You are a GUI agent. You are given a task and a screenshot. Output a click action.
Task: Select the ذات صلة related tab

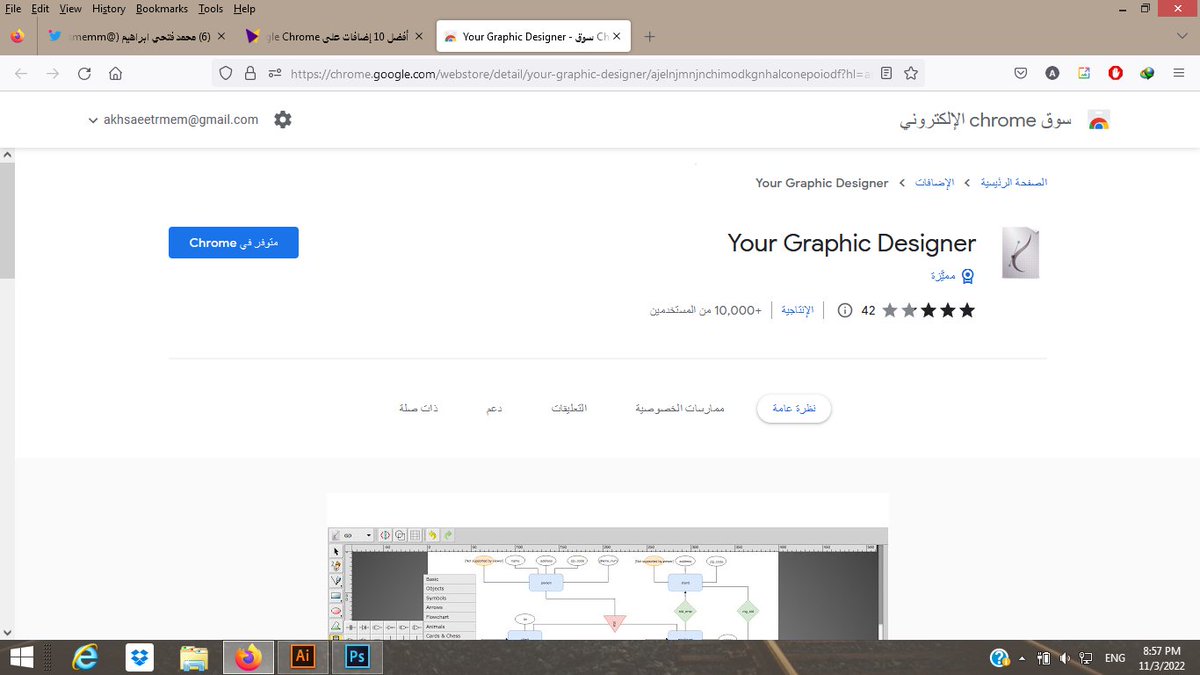tap(418, 409)
